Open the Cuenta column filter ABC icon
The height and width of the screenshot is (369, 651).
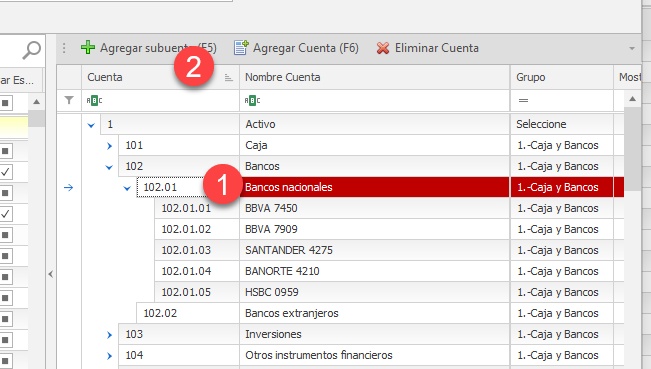click(x=94, y=100)
